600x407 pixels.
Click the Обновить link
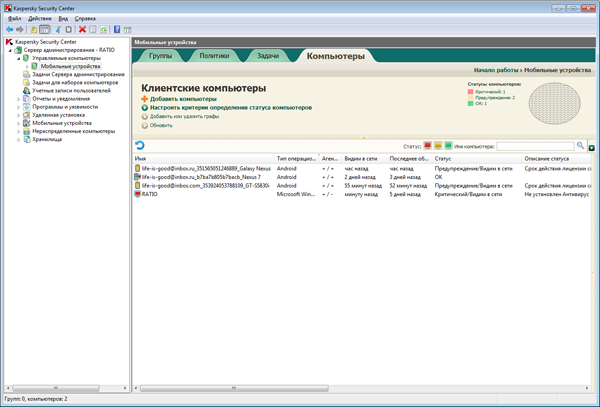tap(161, 125)
